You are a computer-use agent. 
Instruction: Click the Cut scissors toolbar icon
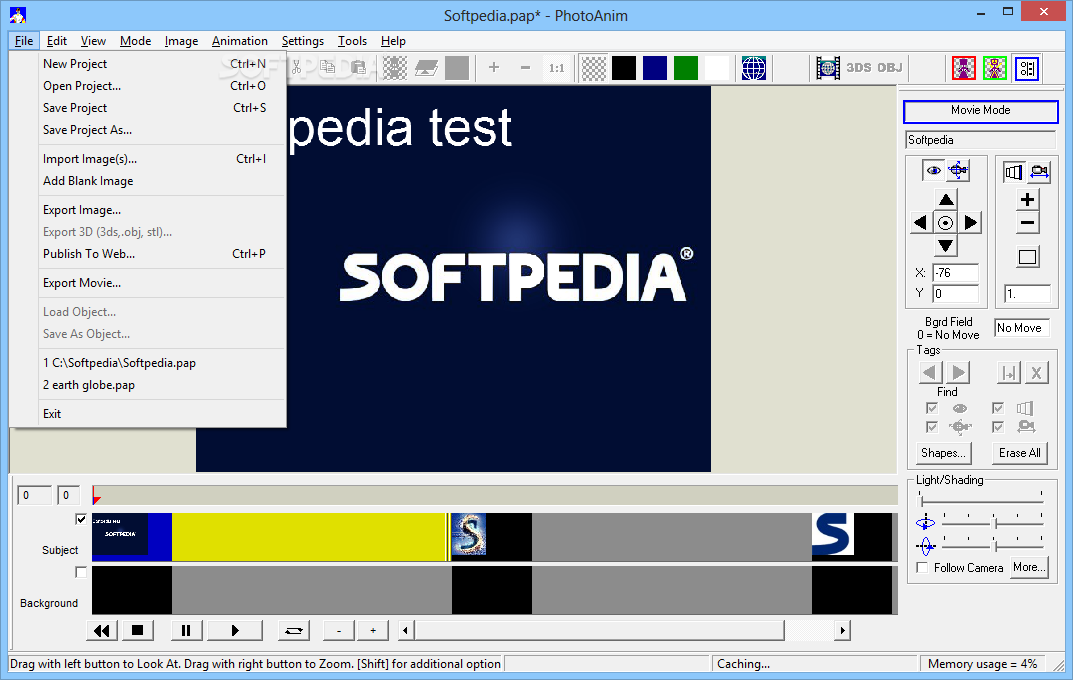[x=297, y=68]
